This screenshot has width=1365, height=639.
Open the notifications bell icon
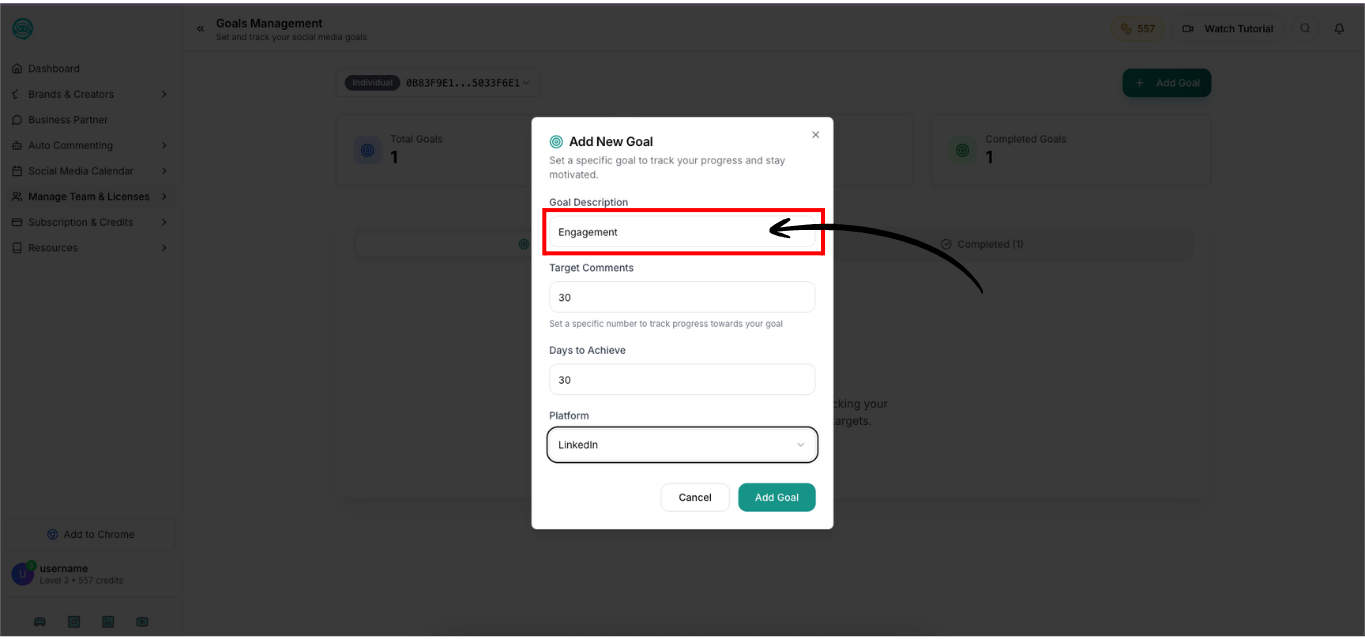(1339, 29)
